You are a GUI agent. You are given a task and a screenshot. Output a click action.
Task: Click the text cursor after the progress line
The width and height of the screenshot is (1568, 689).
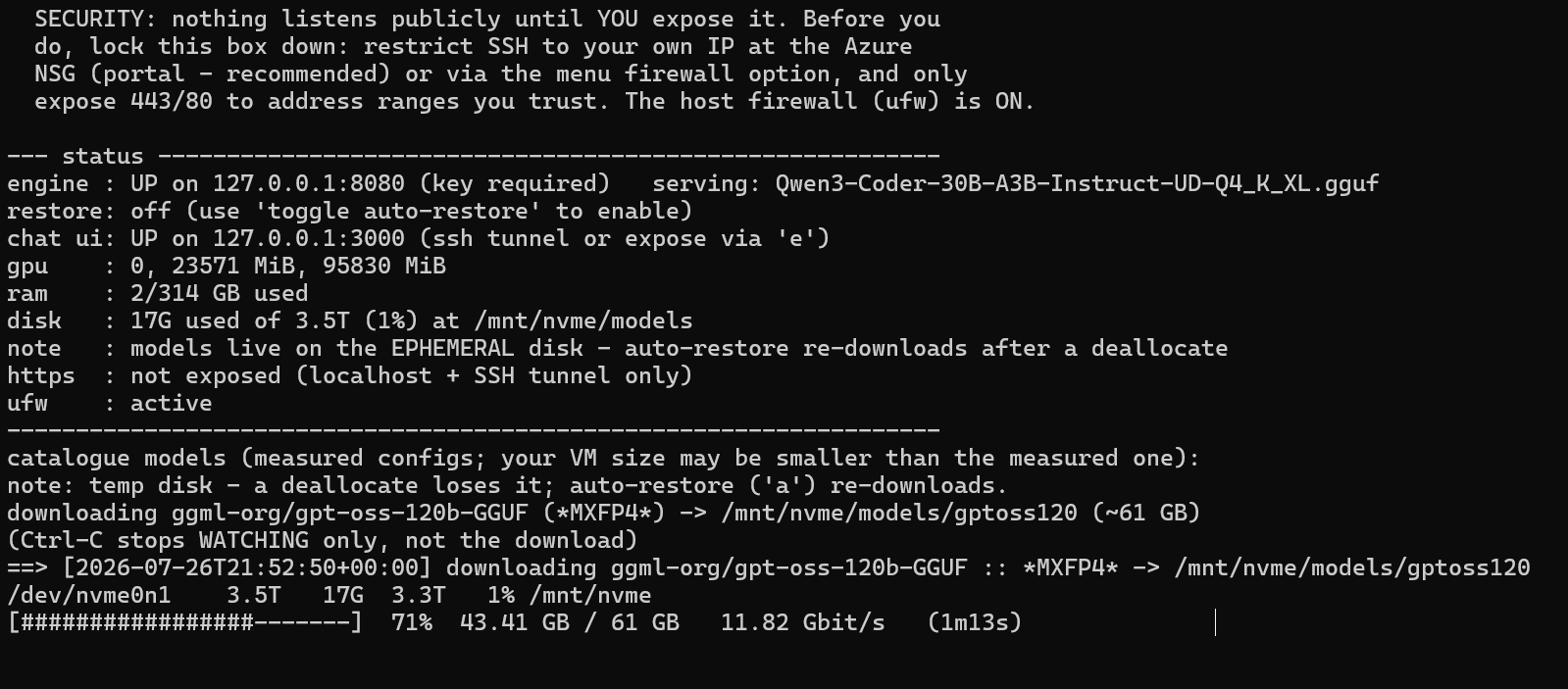tap(1215, 622)
